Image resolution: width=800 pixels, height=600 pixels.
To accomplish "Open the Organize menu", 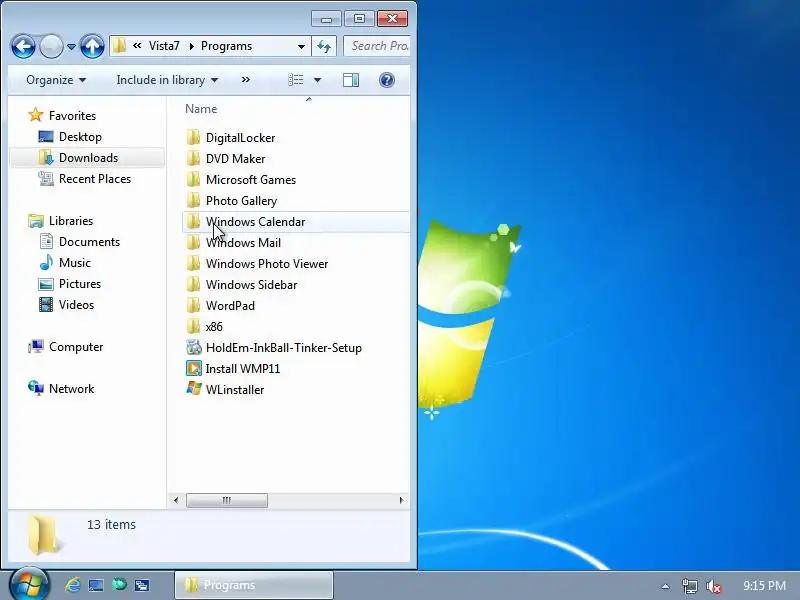I will click(56, 80).
